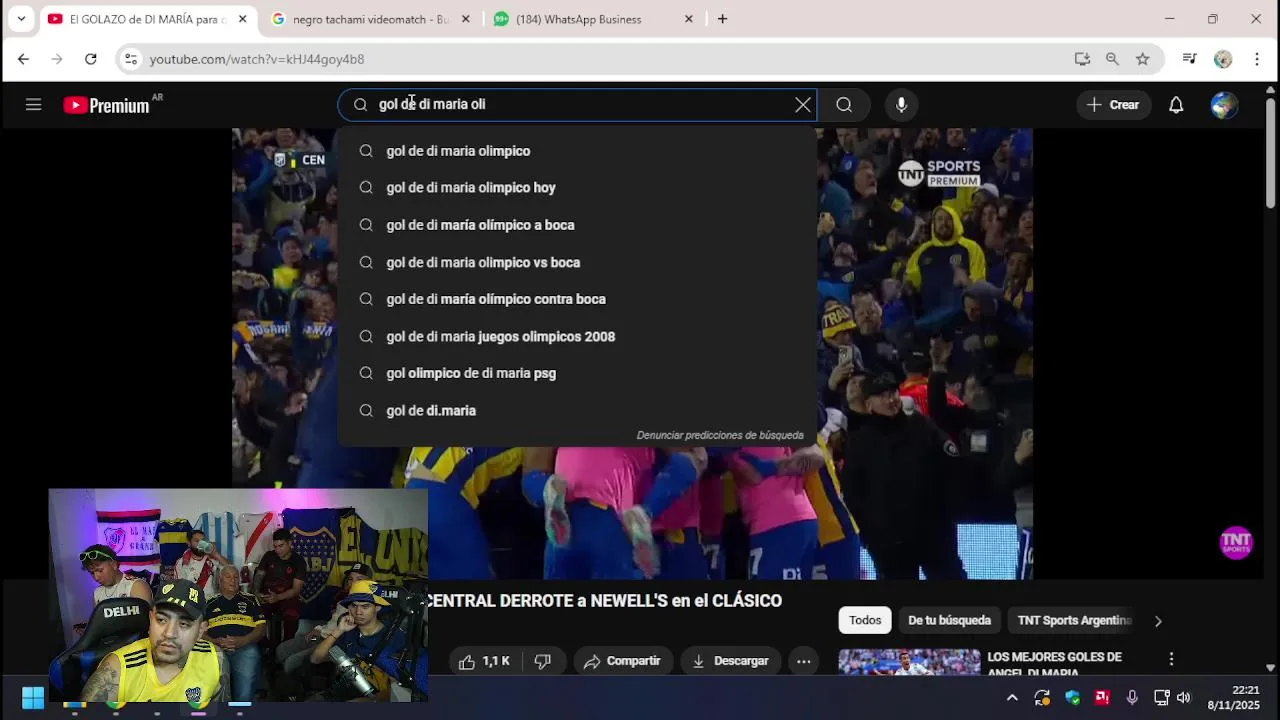This screenshot has height=720, width=1280.
Task: Choose 'gol de di maria juegos olimpicos 2008'
Action: pyautogui.click(x=576, y=336)
